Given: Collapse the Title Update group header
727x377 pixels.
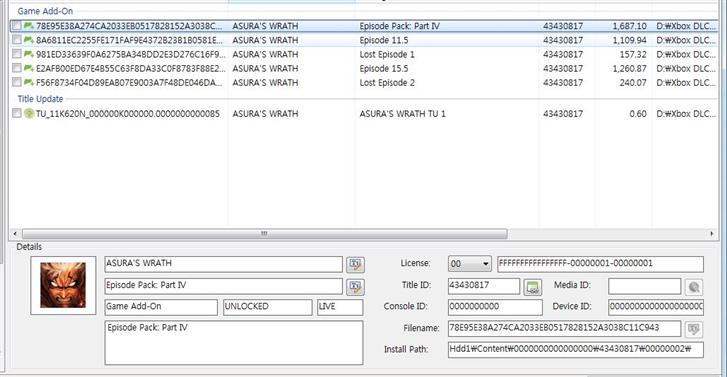Looking at the screenshot, I should tap(40, 99).
